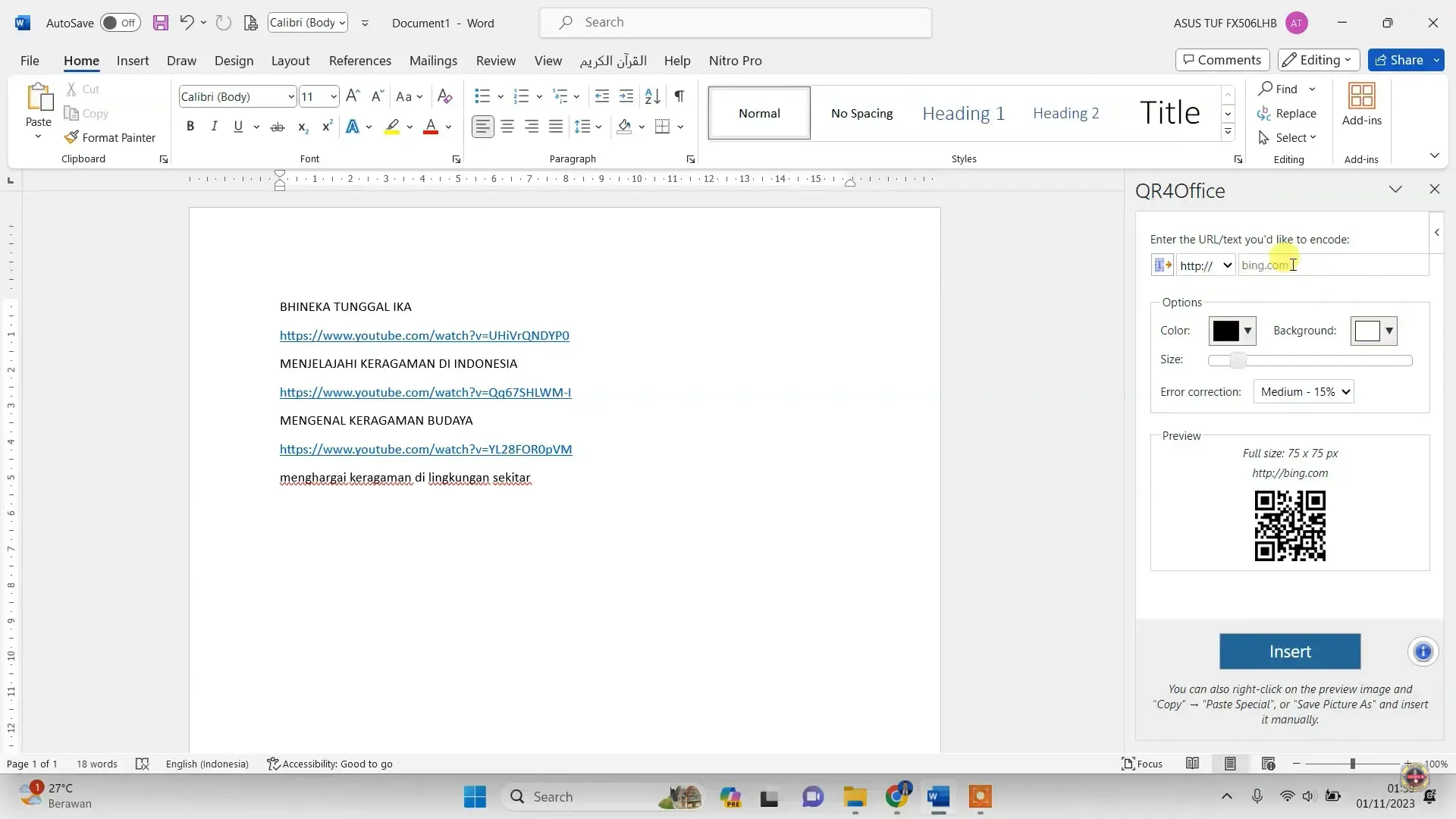The width and height of the screenshot is (1456, 819).
Task: Apply subscript formatting
Action: pos(303,127)
